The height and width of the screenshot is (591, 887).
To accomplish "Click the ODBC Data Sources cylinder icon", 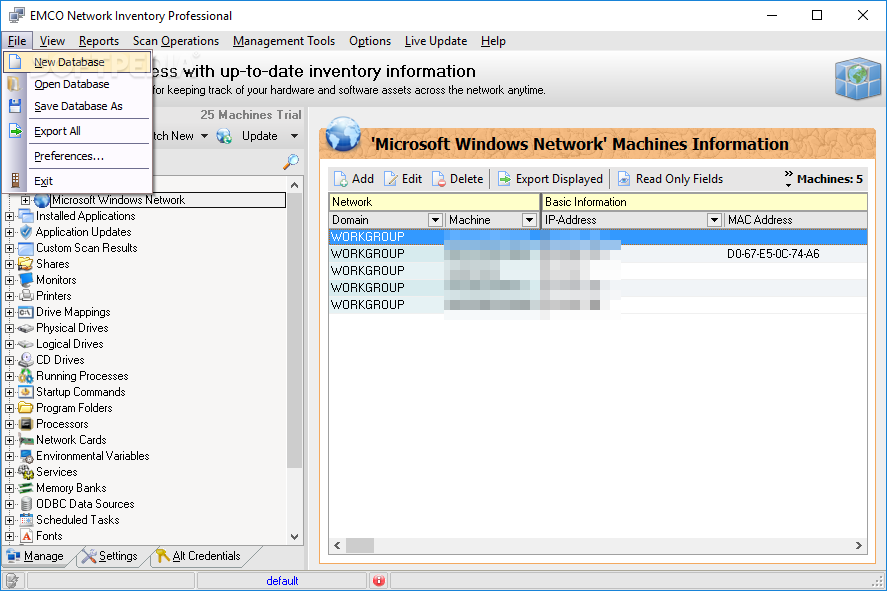I will (x=26, y=504).
